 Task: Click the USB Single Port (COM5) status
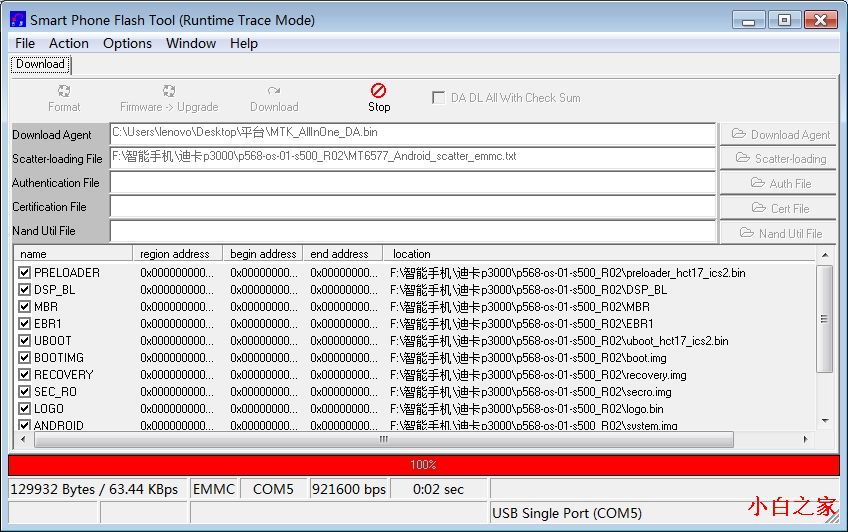(x=567, y=513)
